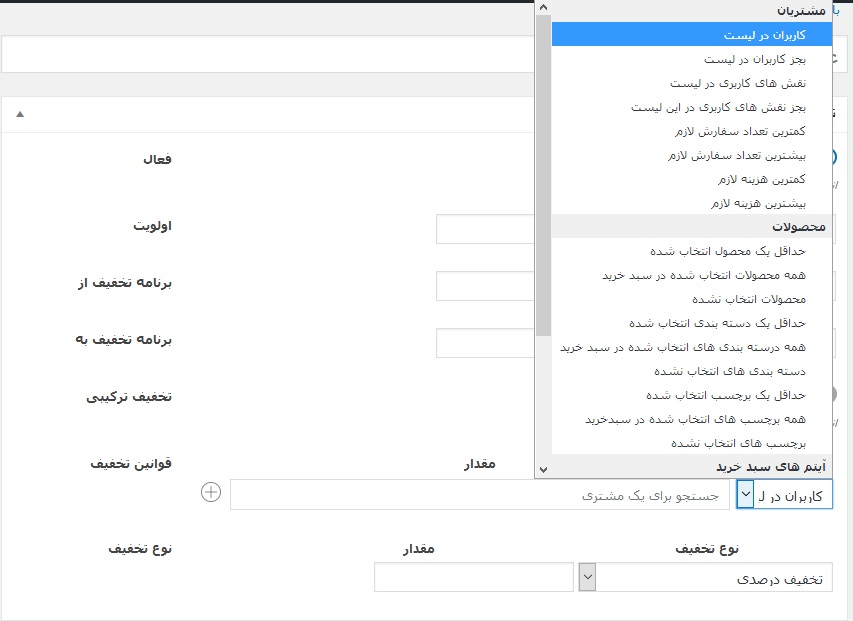Click the dropdown list scroll down arrow

pos(543,469)
